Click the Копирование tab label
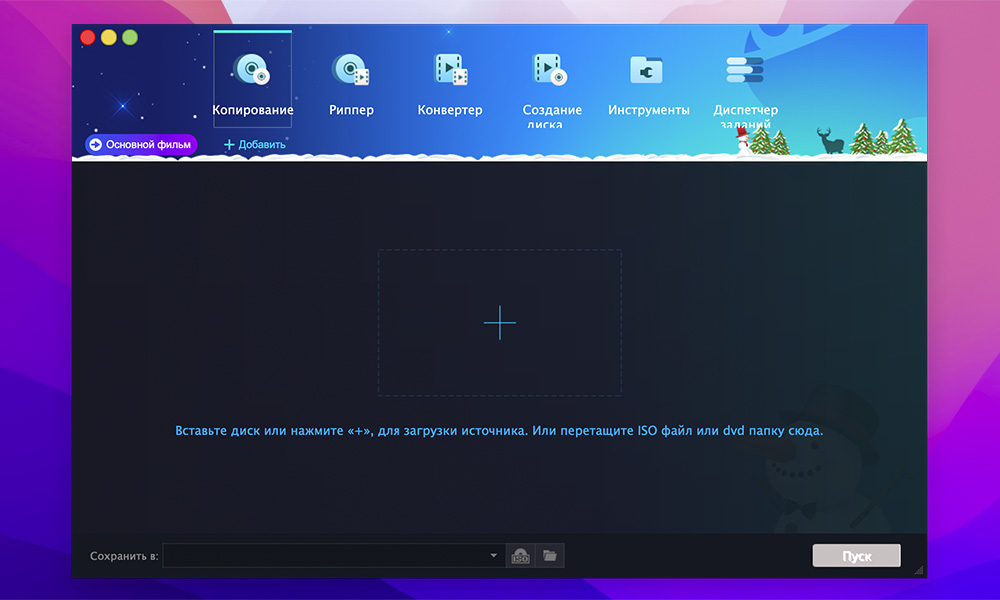Image resolution: width=1000 pixels, height=600 pixels. click(x=252, y=110)
